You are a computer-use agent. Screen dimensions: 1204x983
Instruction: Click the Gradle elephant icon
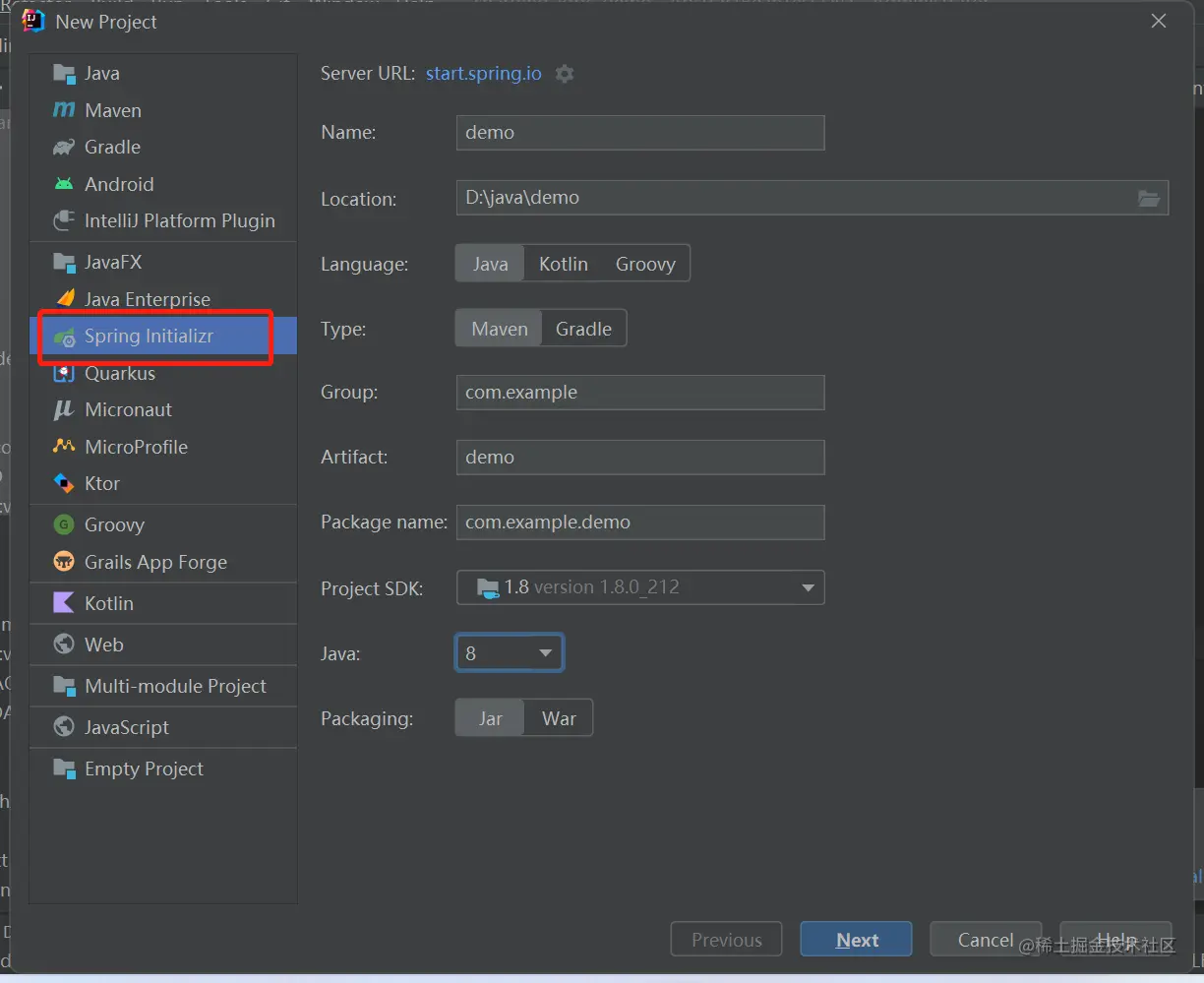click(x=64, y=148)
